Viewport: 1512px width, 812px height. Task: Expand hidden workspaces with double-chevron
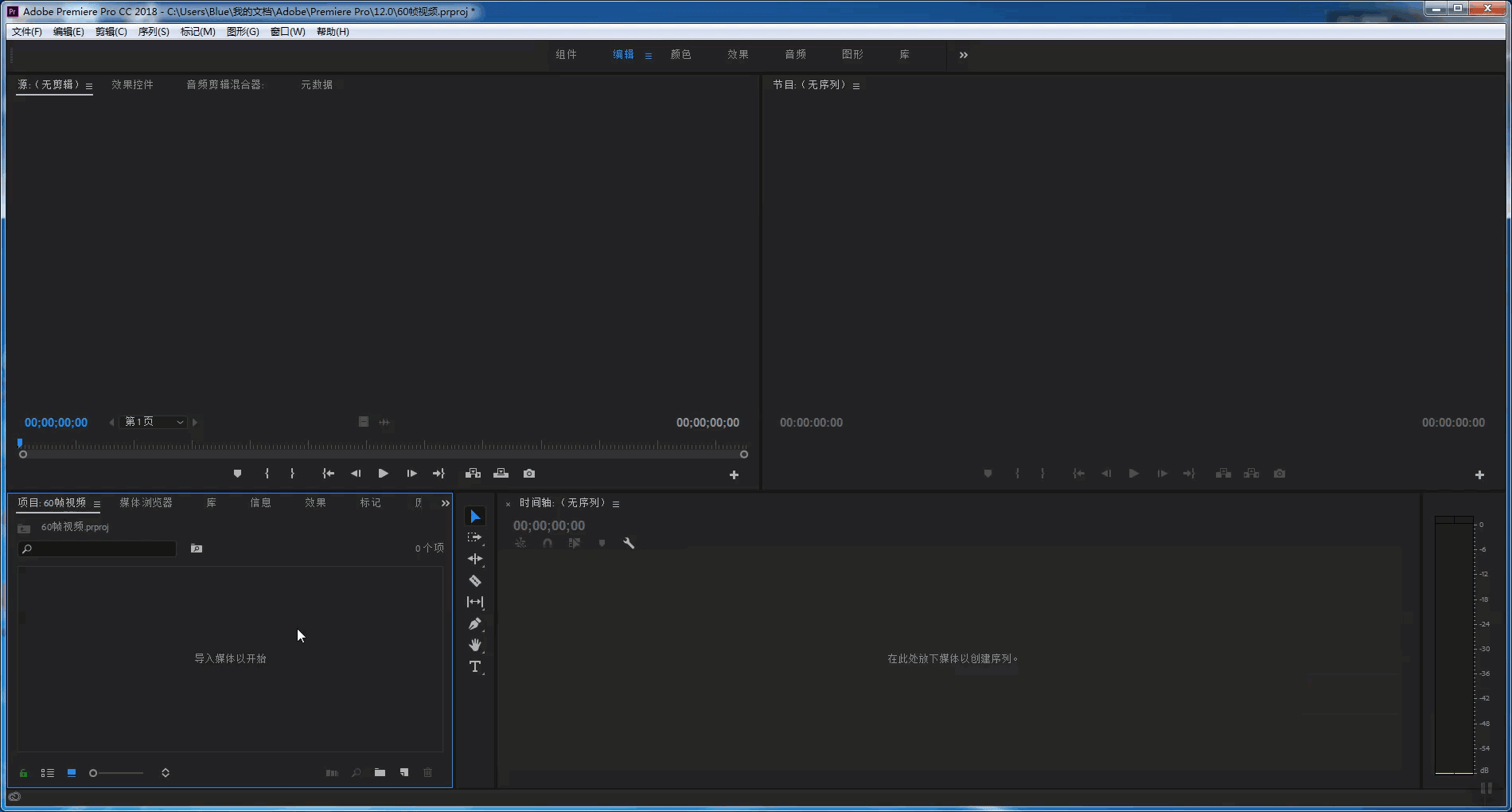[x=964, y=55]
